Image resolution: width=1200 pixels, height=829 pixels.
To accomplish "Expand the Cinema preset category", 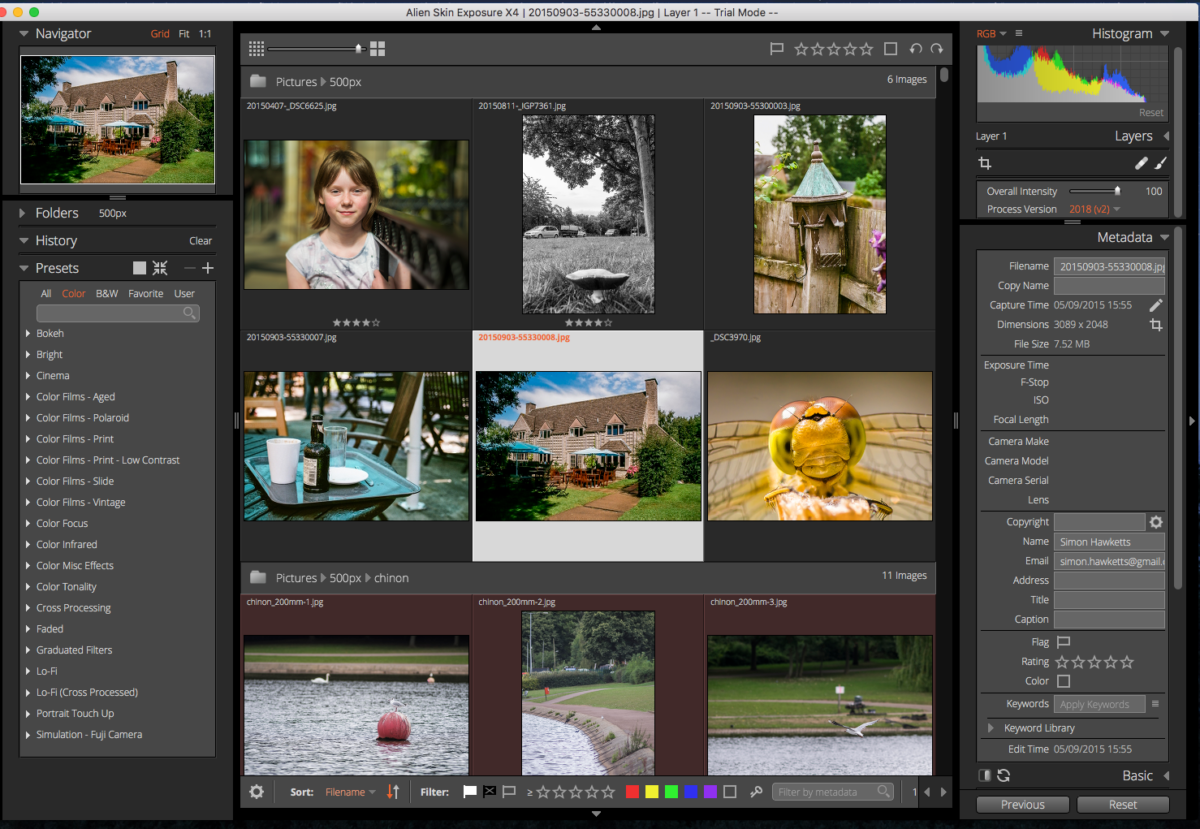I will click(28, 375).
